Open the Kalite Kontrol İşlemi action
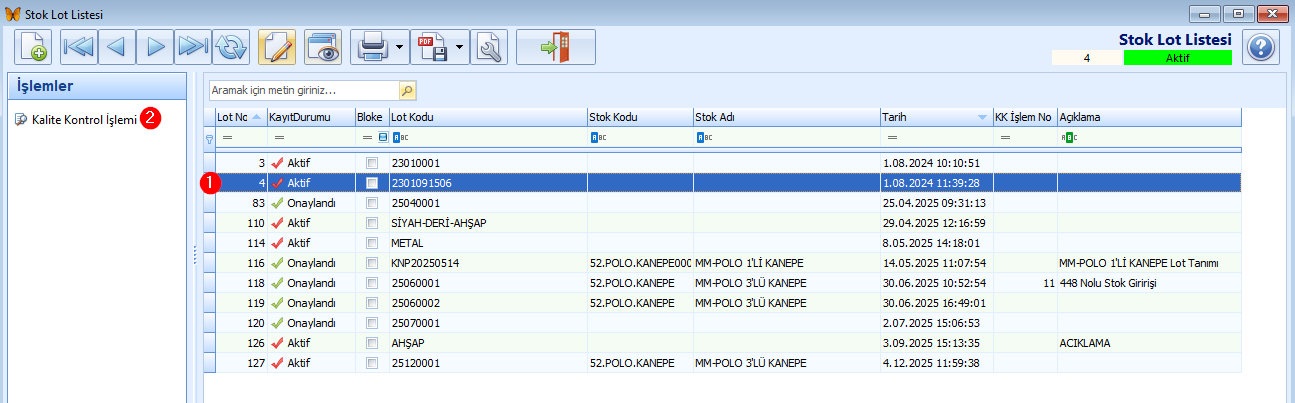This screenshot has width=1295, height=403. click(78, 119)
